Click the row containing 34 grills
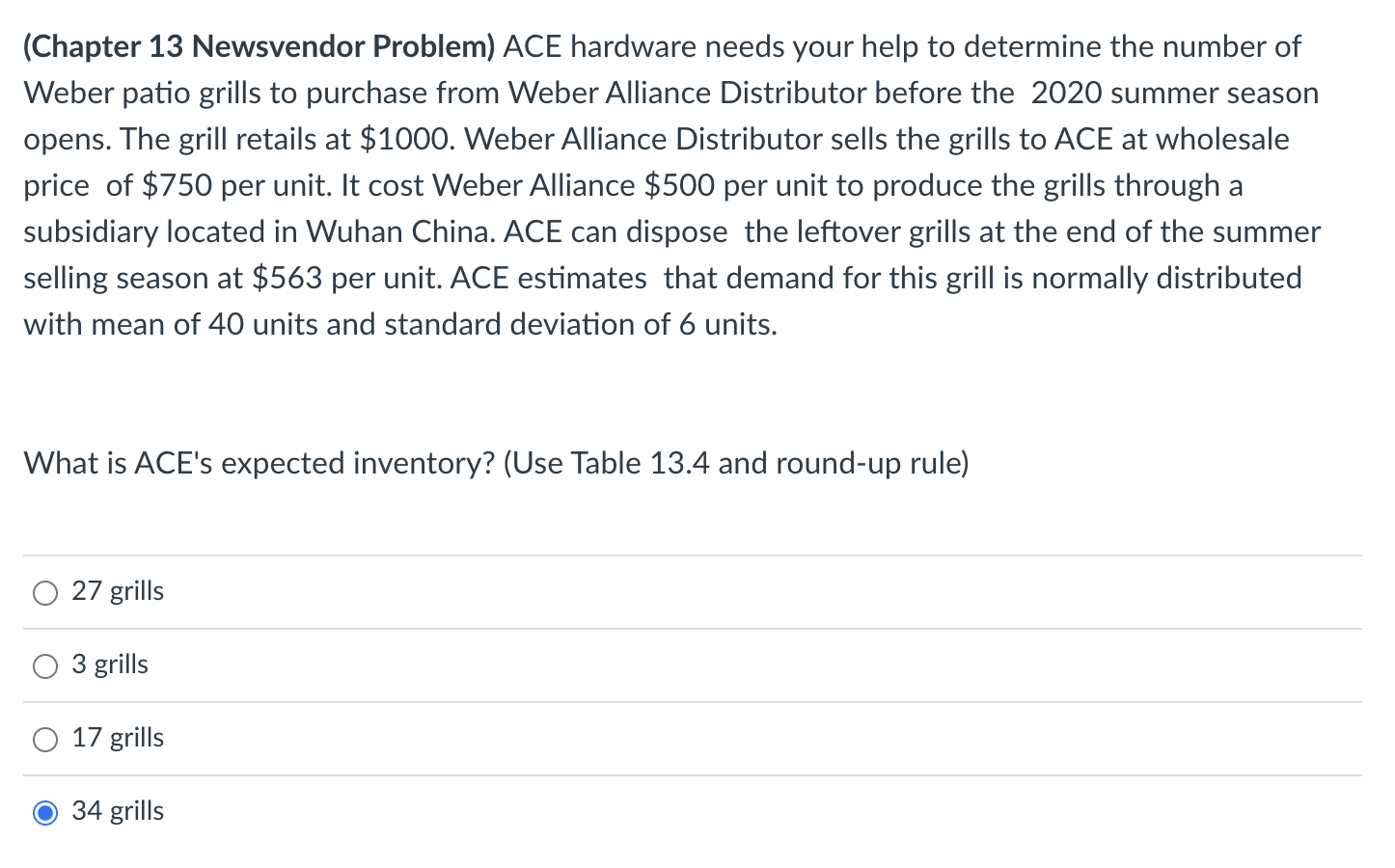The width and height of the screenshot is (1395, 868). coord(386,811)
